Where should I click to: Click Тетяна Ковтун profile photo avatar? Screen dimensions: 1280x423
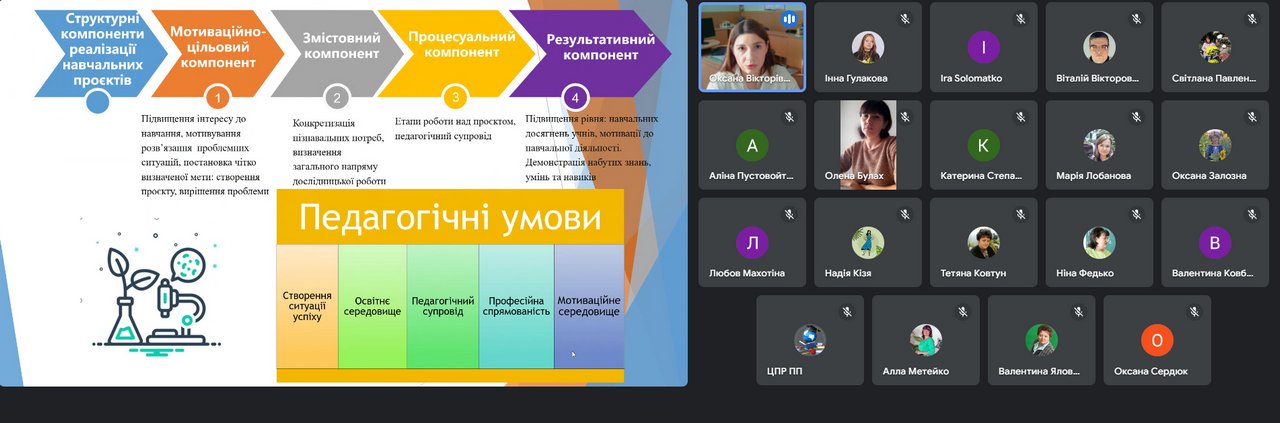tap(984, 243)
